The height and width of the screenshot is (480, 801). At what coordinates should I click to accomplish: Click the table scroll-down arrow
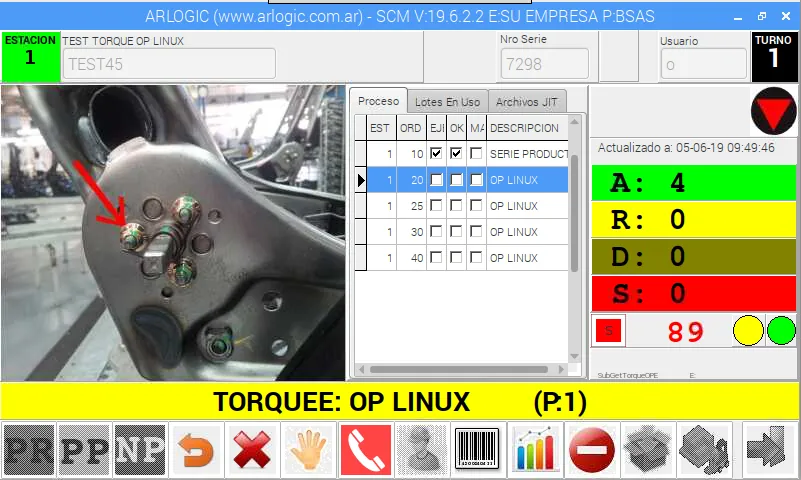point(574,356)
